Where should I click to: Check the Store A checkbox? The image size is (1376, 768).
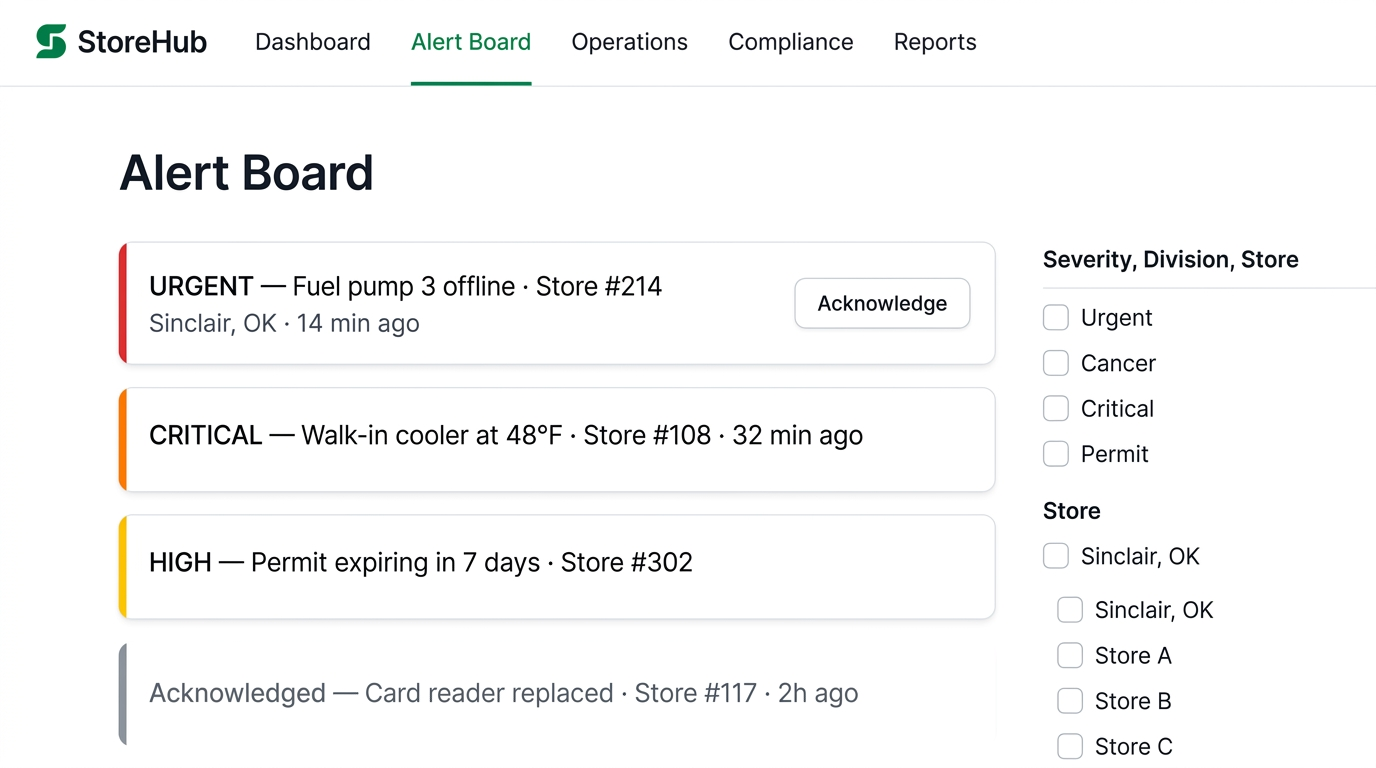click(x=1070, y=656)
